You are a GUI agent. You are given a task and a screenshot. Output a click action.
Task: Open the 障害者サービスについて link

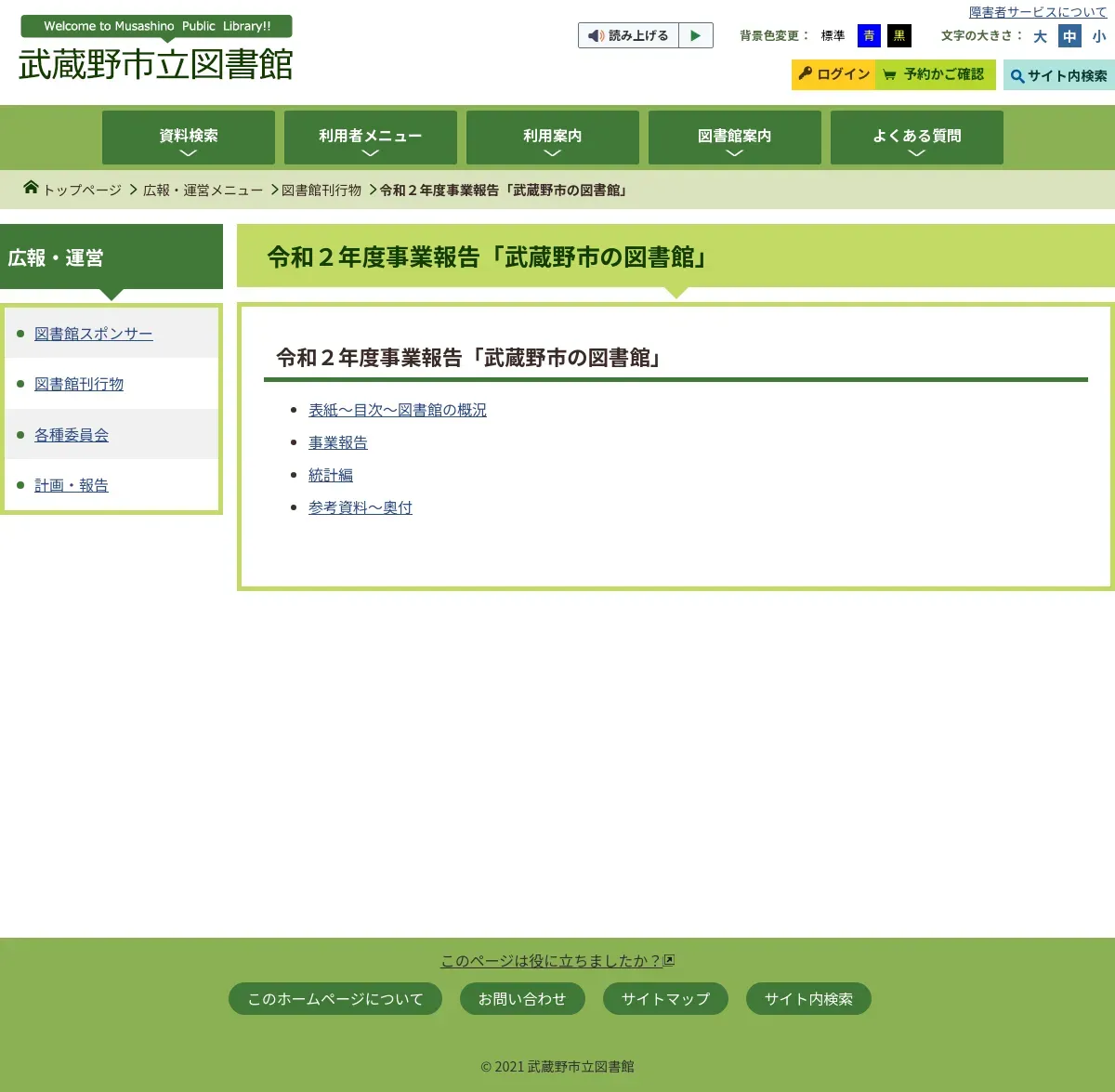[x=1038, y=12]
